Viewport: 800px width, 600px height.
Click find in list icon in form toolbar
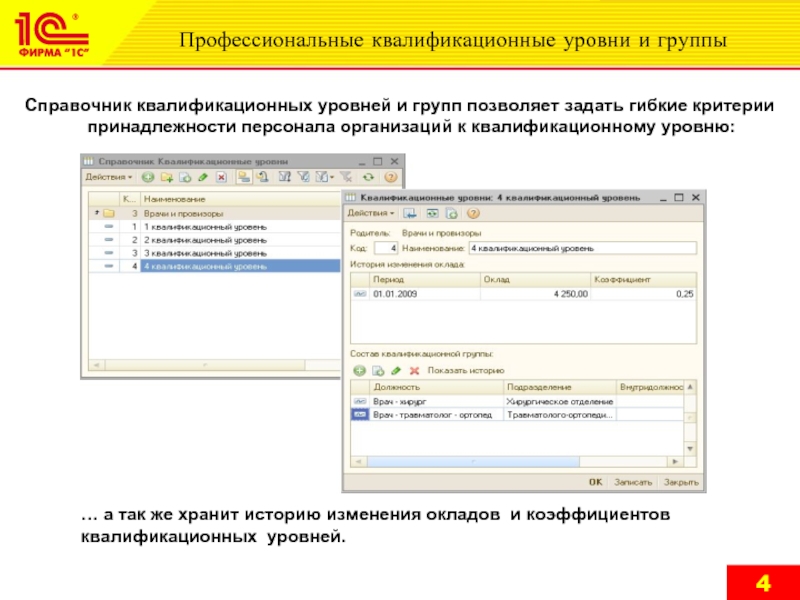410,214
